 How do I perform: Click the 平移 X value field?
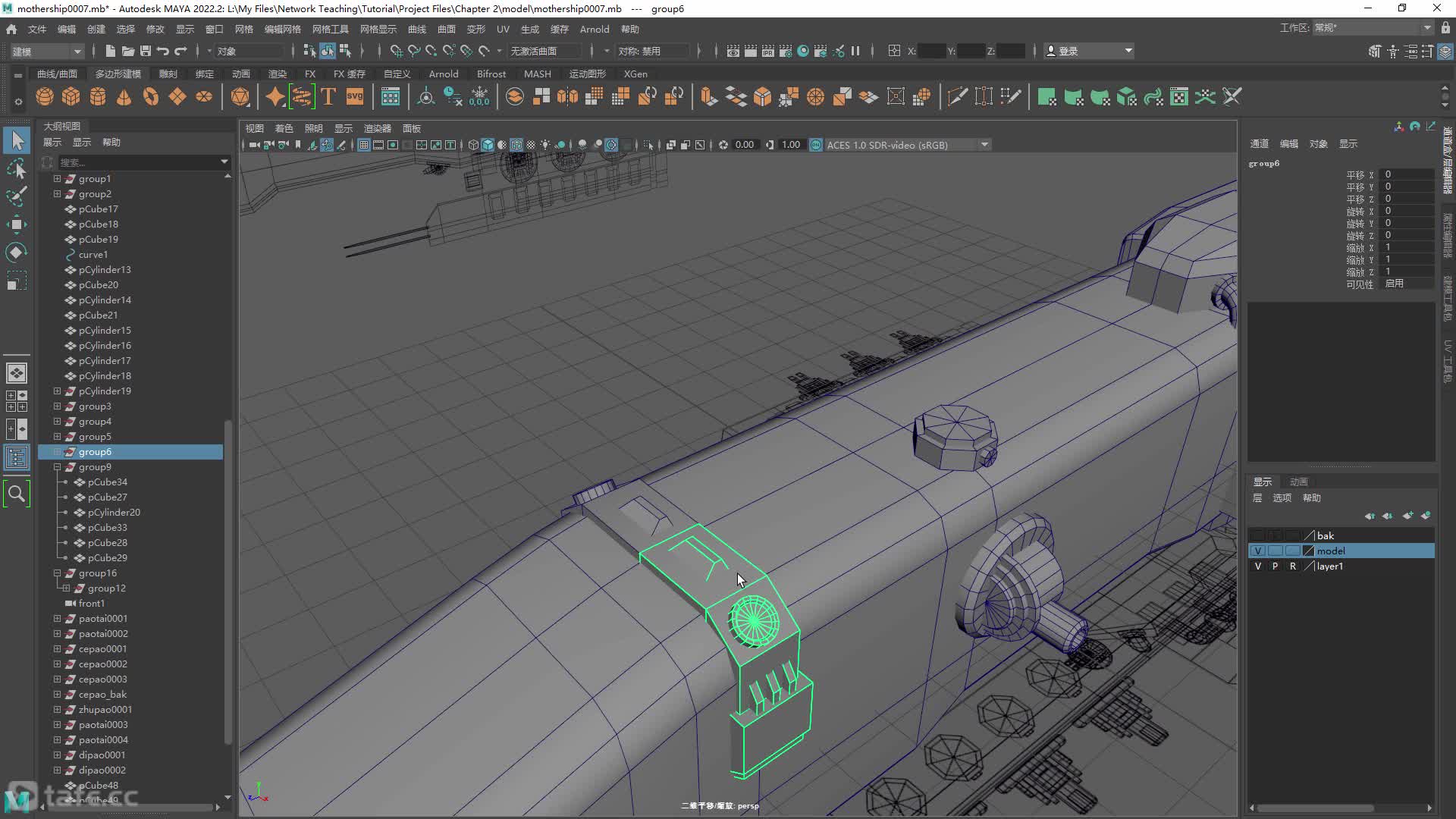[x=1407, y=174]
